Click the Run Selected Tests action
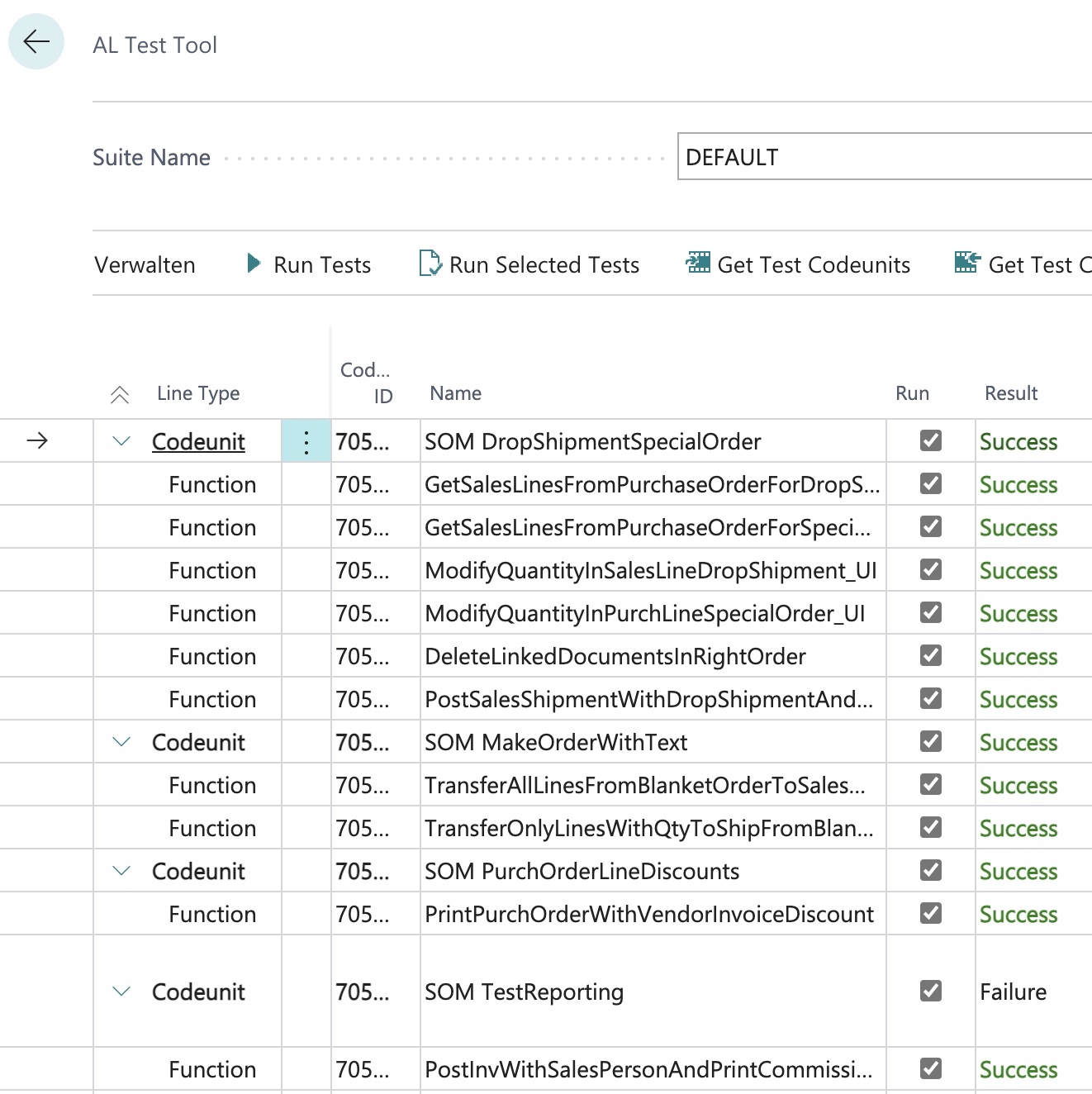 (529, 264)
